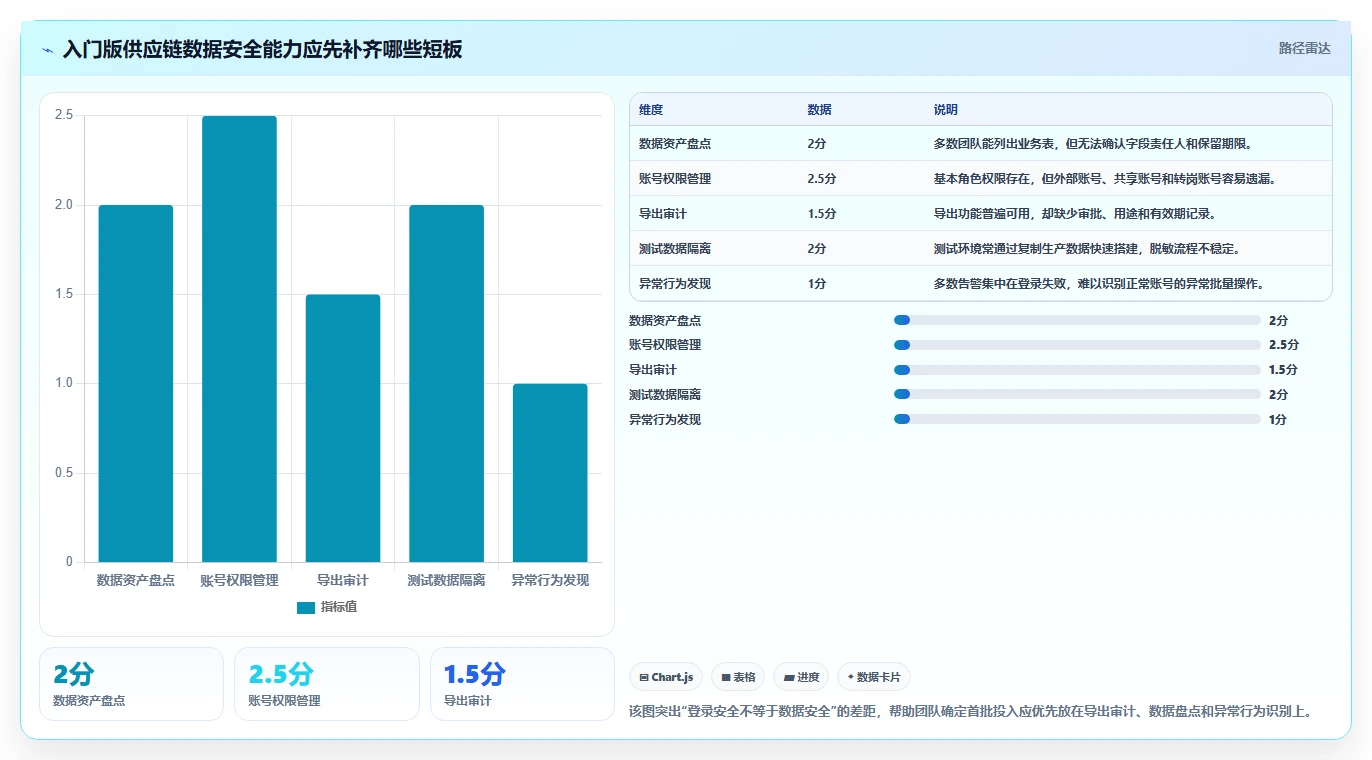
Task: Click the y-axis value 1.5
Action: pos(64,294)
